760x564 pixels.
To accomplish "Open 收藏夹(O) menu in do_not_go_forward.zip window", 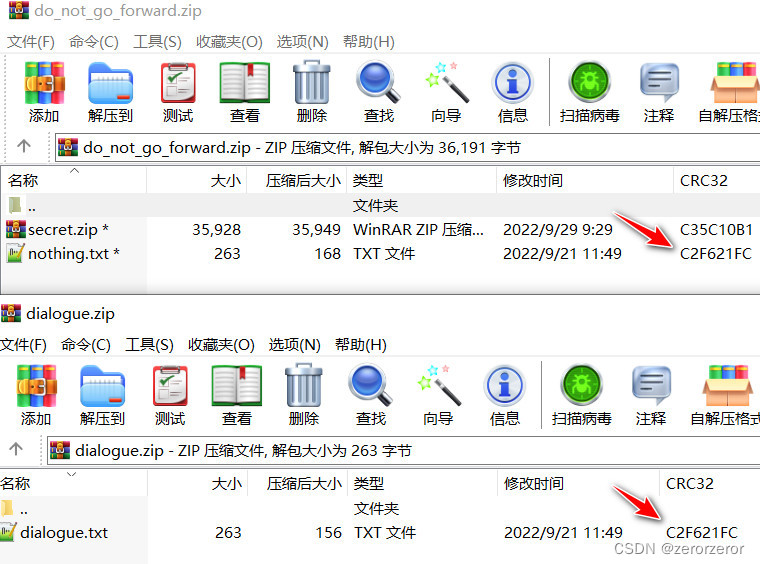I will click(229, 42).
